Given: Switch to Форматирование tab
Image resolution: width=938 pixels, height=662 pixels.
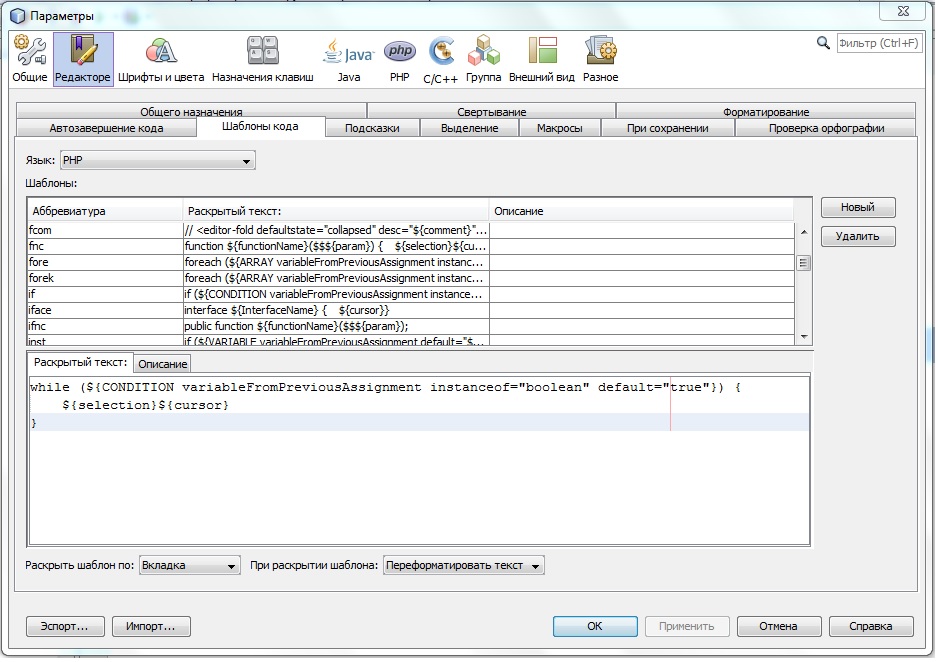Looking at the screenshot, I should tap(766, 111).
